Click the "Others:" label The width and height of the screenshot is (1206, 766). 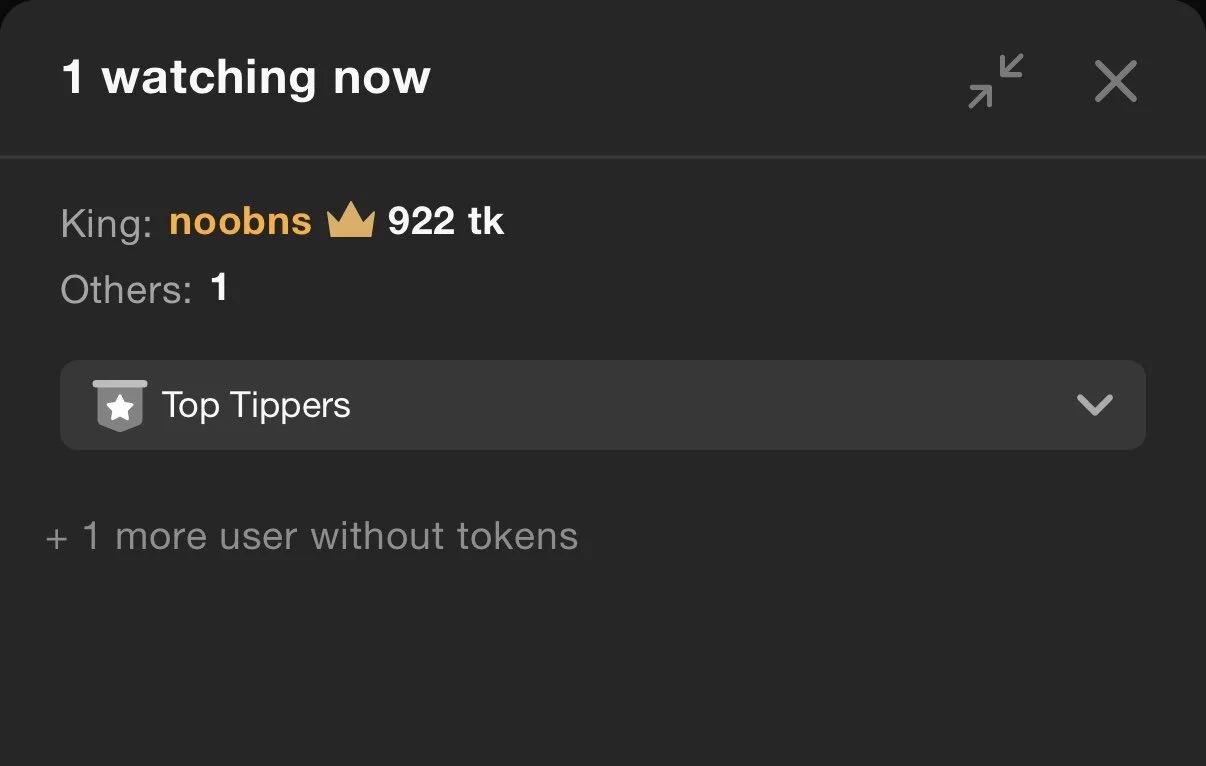click(x=126, y=290)
